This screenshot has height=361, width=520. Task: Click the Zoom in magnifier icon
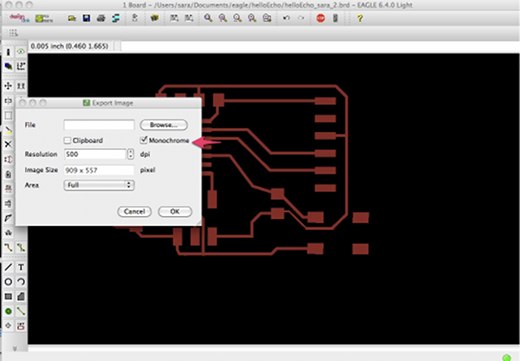point(223,18)
